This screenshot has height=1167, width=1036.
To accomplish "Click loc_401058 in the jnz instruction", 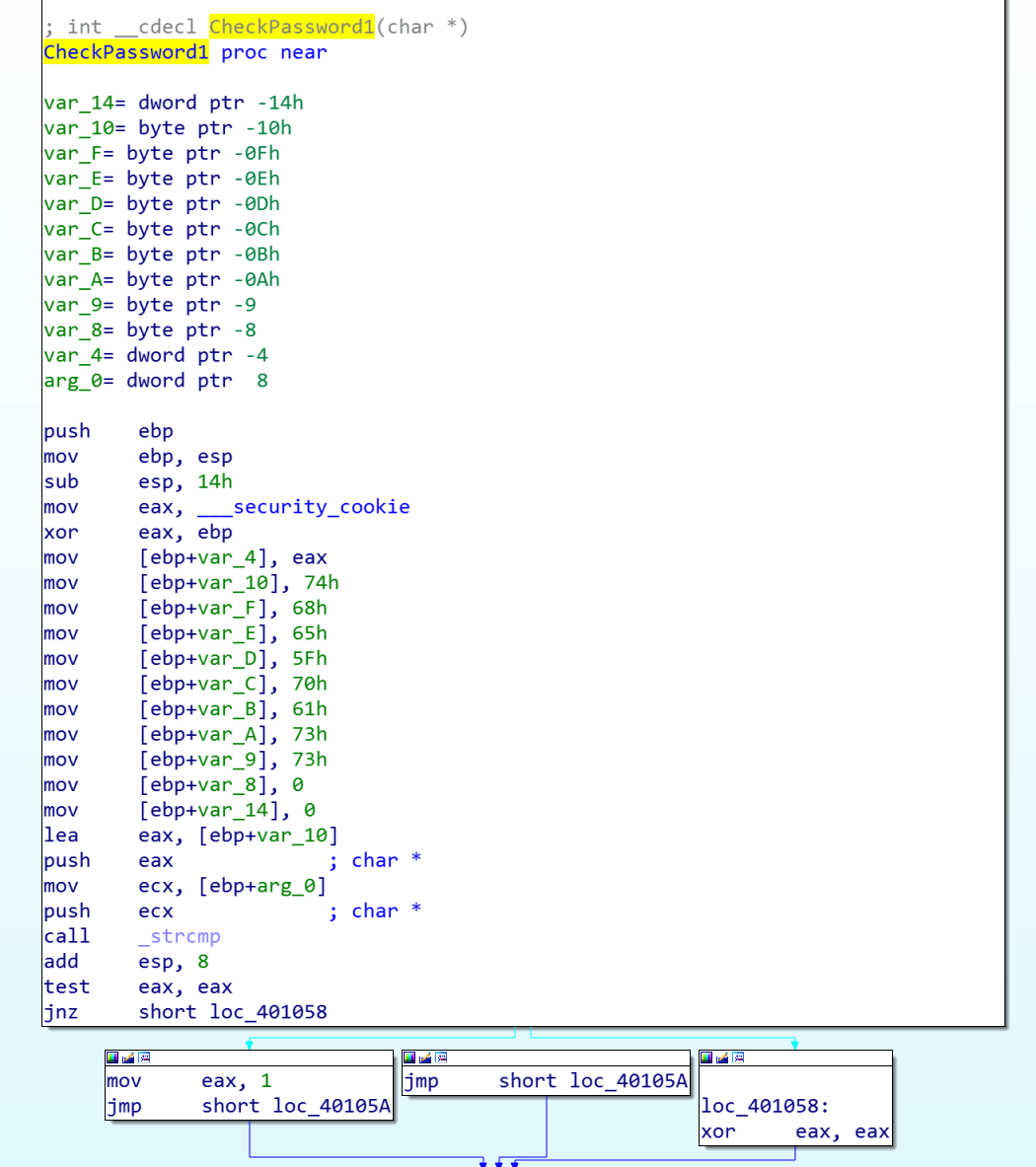I will coord(267,1012).
